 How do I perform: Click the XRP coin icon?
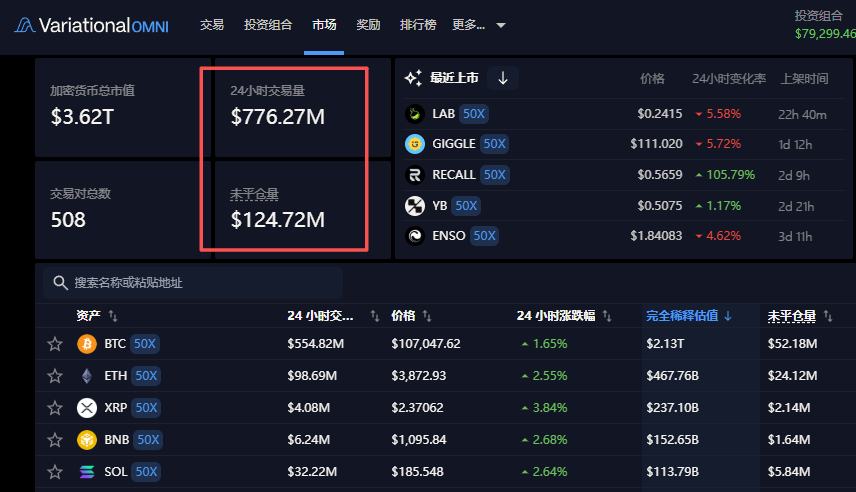(87, 408)
